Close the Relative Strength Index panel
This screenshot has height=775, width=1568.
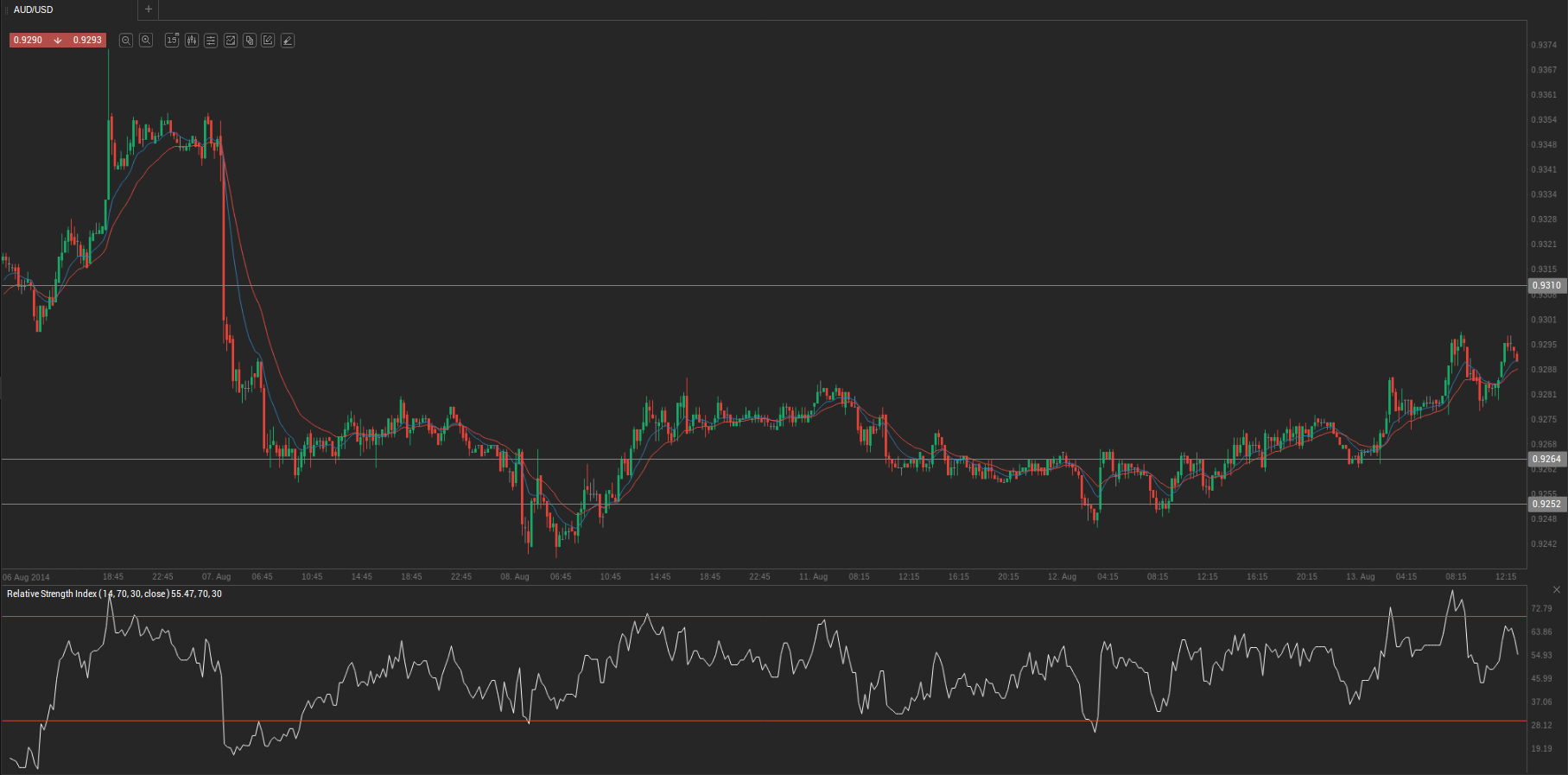click(1557, 590)
